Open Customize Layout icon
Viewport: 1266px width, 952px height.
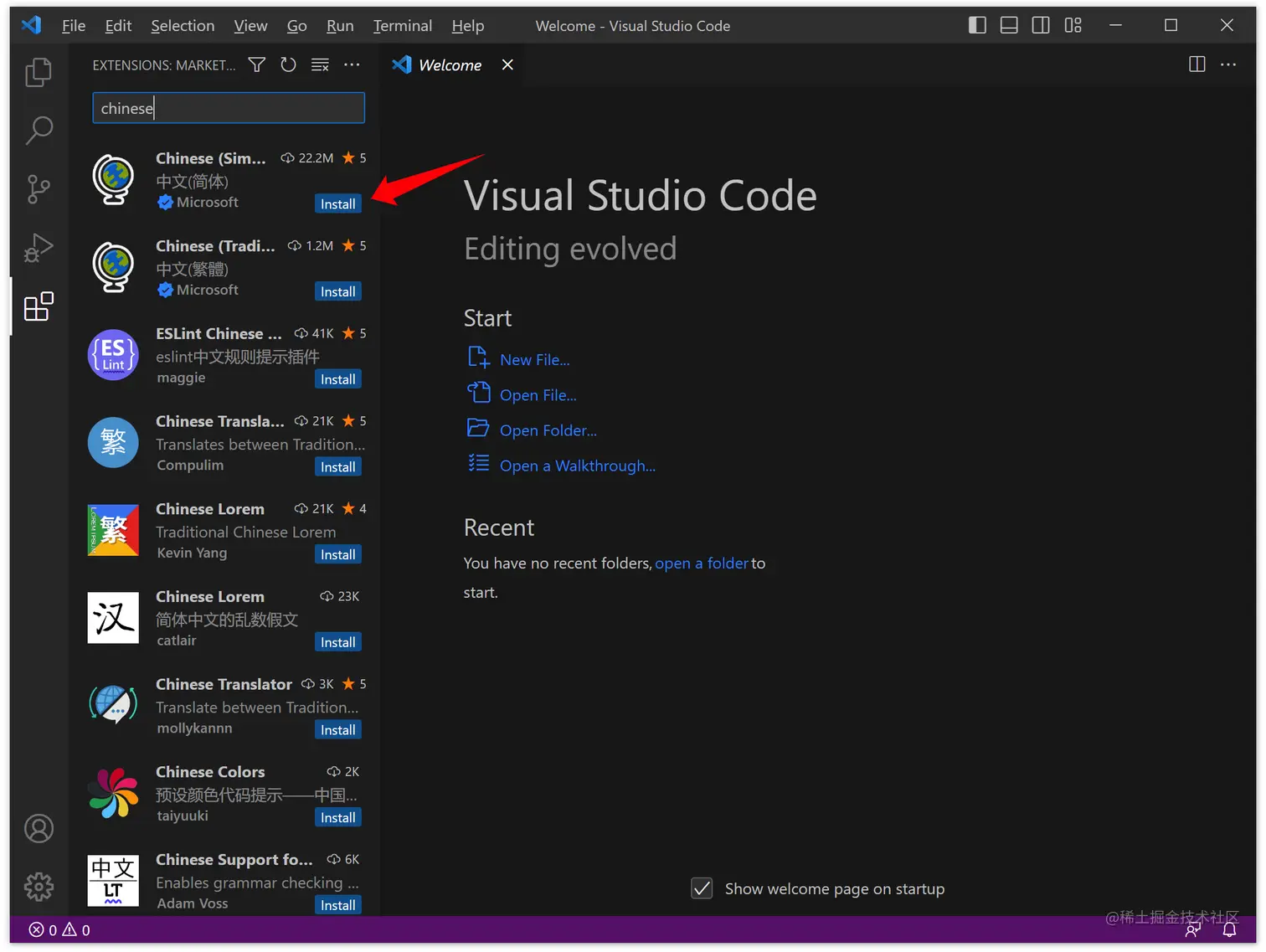[x=1073, y=25]
